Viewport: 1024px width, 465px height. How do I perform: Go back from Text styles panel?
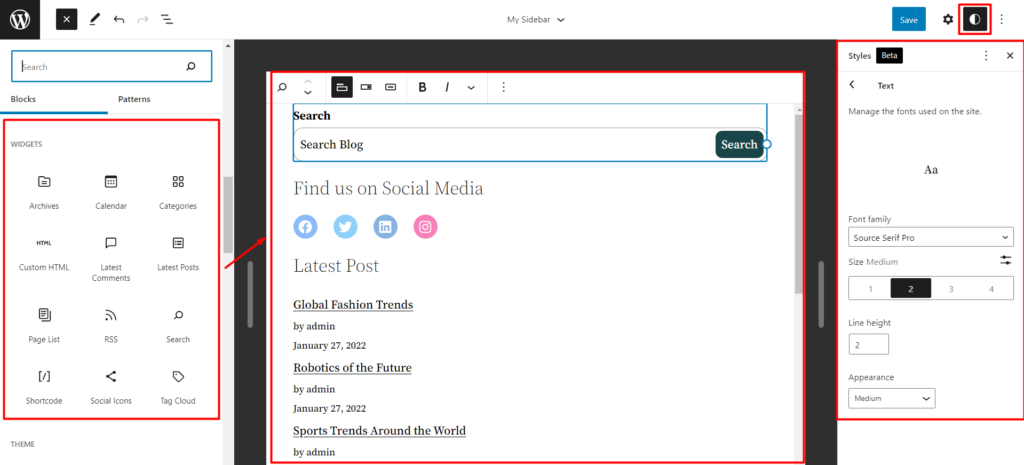click(x=852, y=85)
